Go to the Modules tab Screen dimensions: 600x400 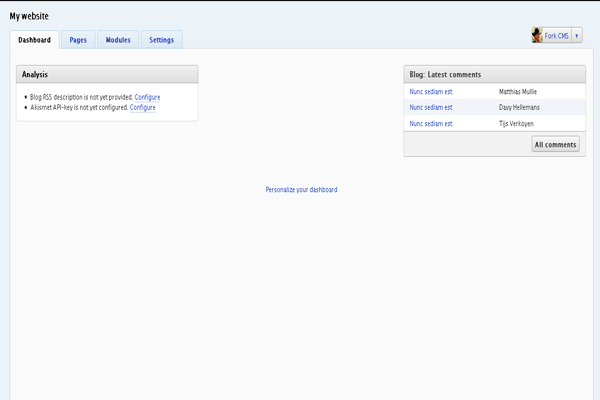[118, 40]
